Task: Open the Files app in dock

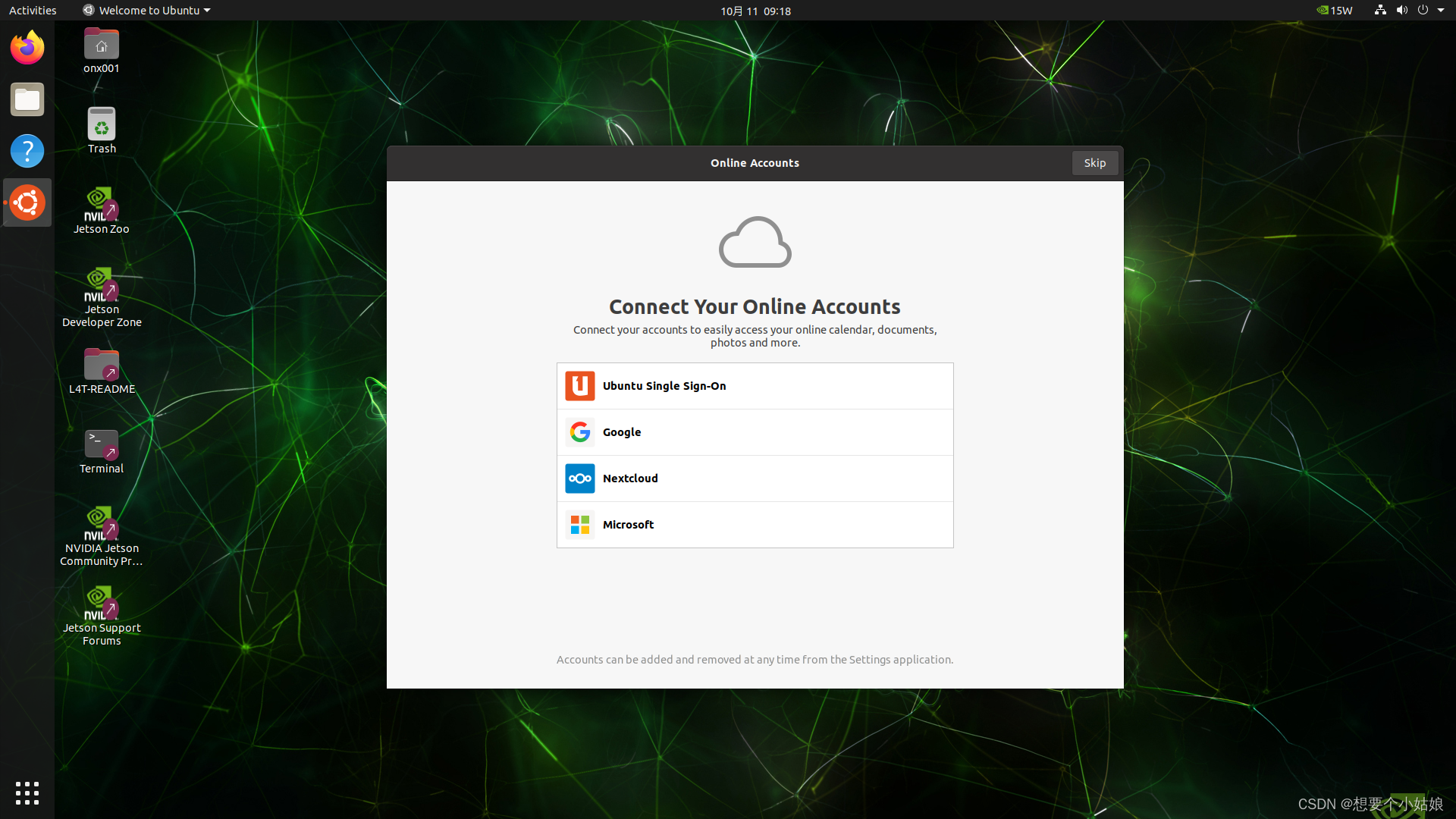Action: coord(27,99)
